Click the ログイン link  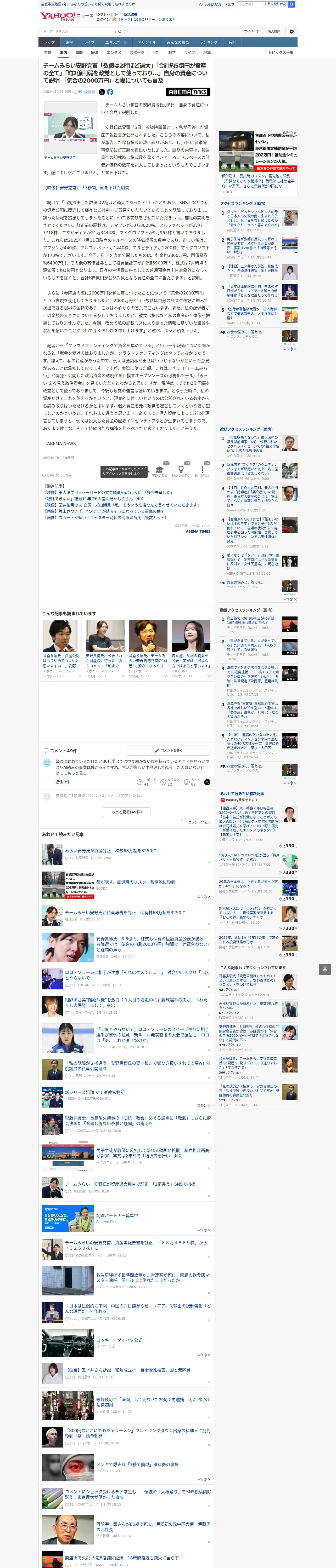pyautogui.click(x=103, y=20)
